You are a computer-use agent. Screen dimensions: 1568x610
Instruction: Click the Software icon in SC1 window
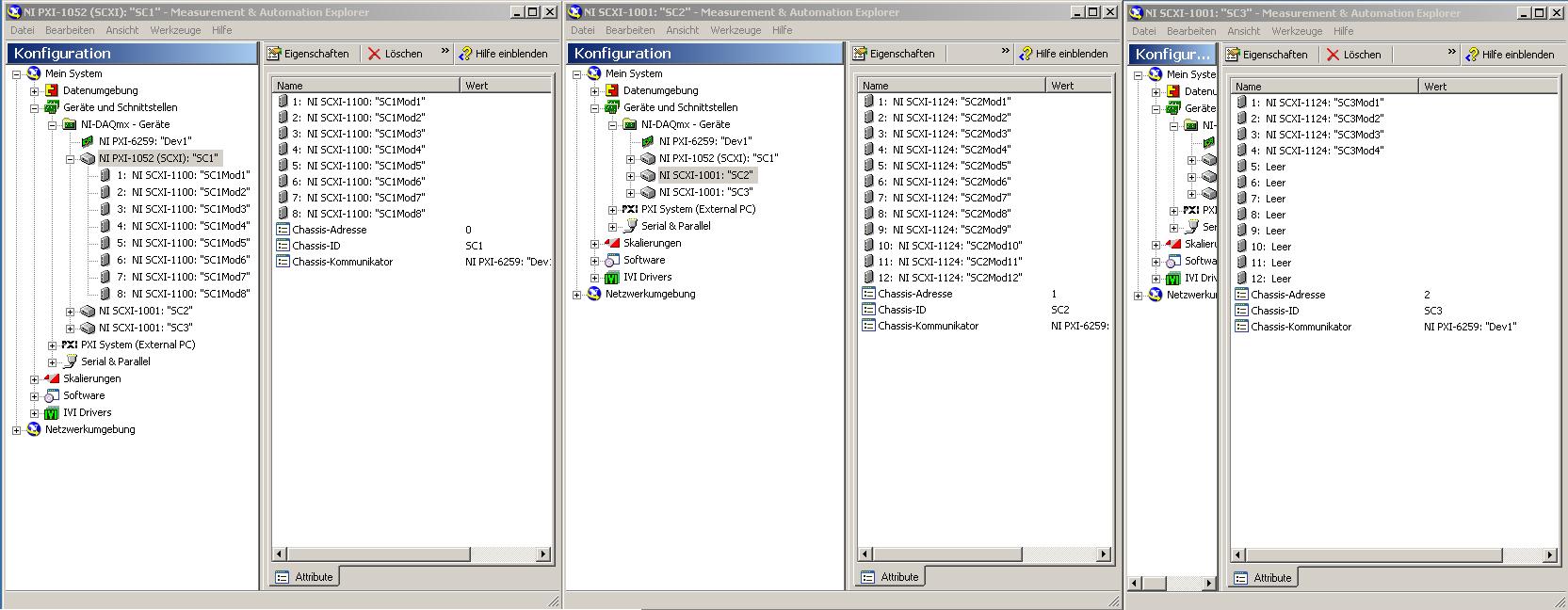[52, 395]
